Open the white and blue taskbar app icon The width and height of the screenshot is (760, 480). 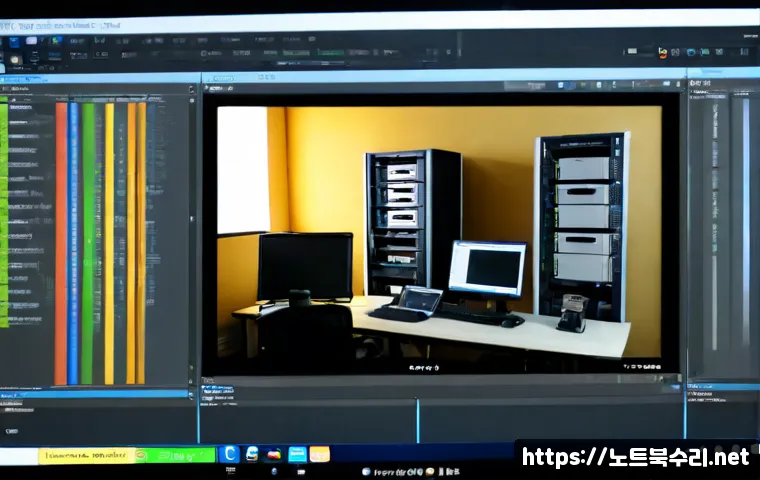(x=252, y=454)
